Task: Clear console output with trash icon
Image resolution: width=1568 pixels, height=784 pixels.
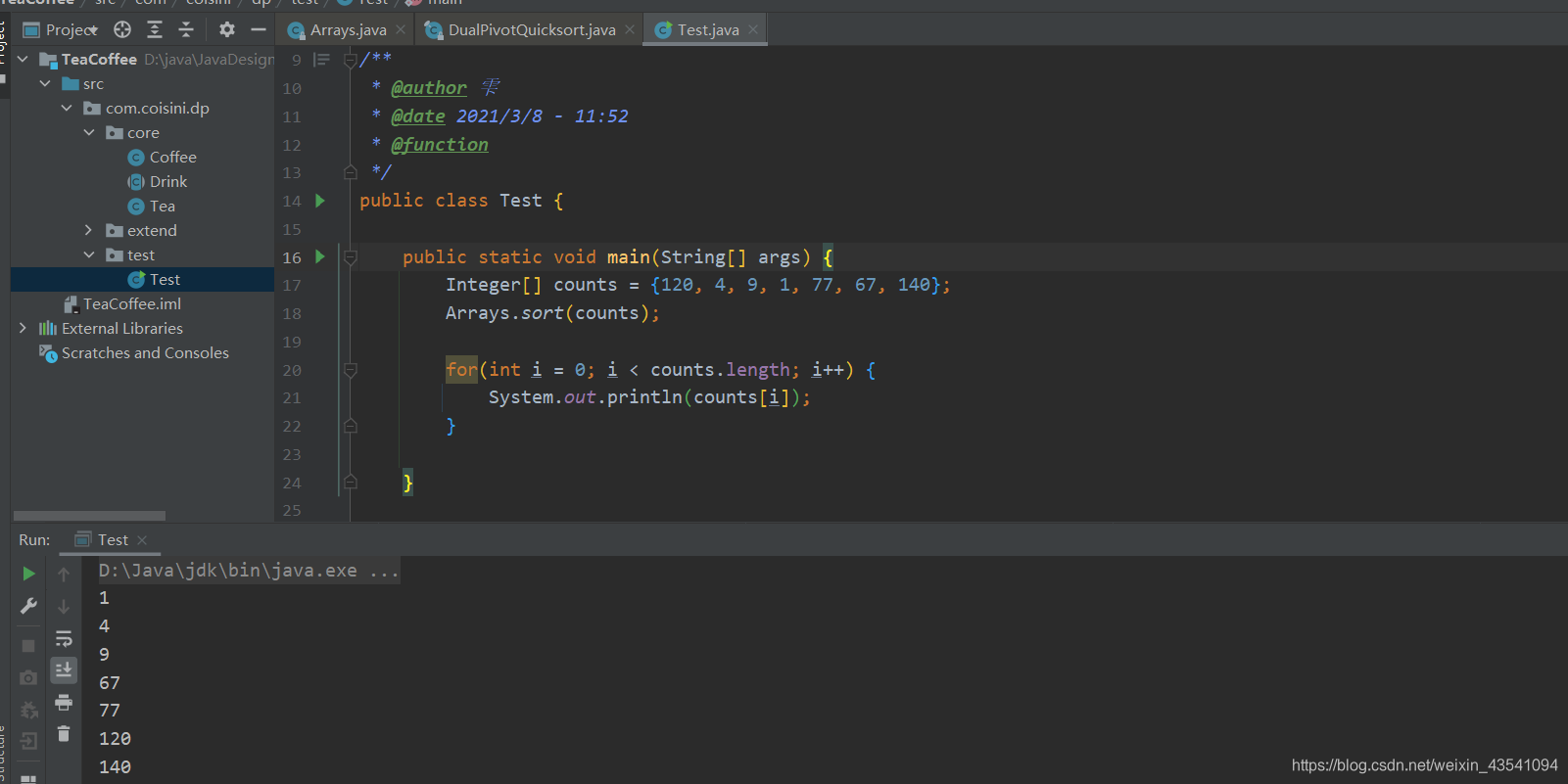Action: [x=64, y=734]
